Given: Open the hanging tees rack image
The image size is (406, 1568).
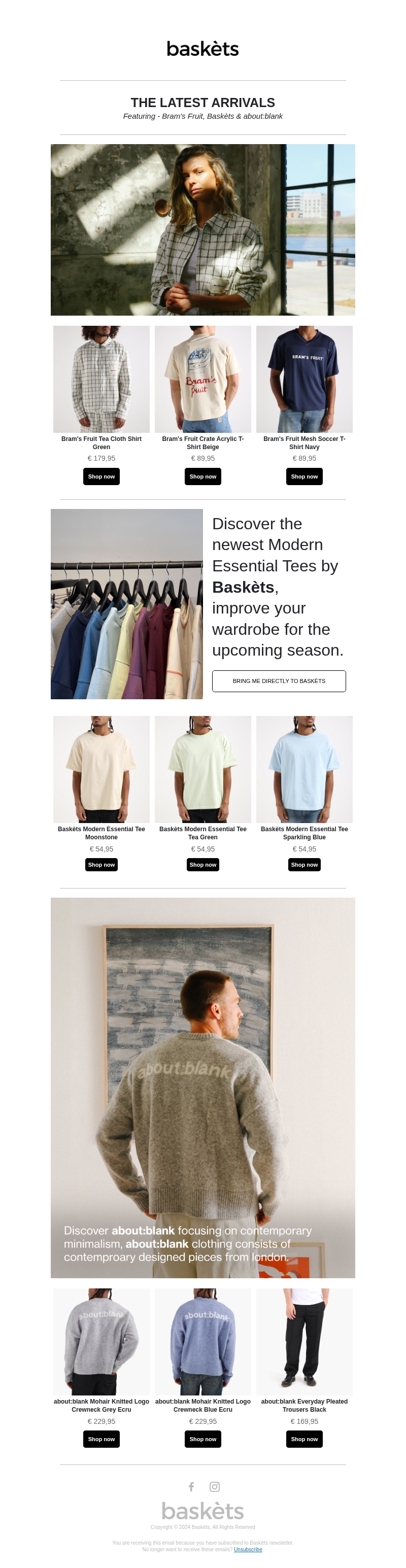Looking at the screenshot, I should [x=126, y=604].
